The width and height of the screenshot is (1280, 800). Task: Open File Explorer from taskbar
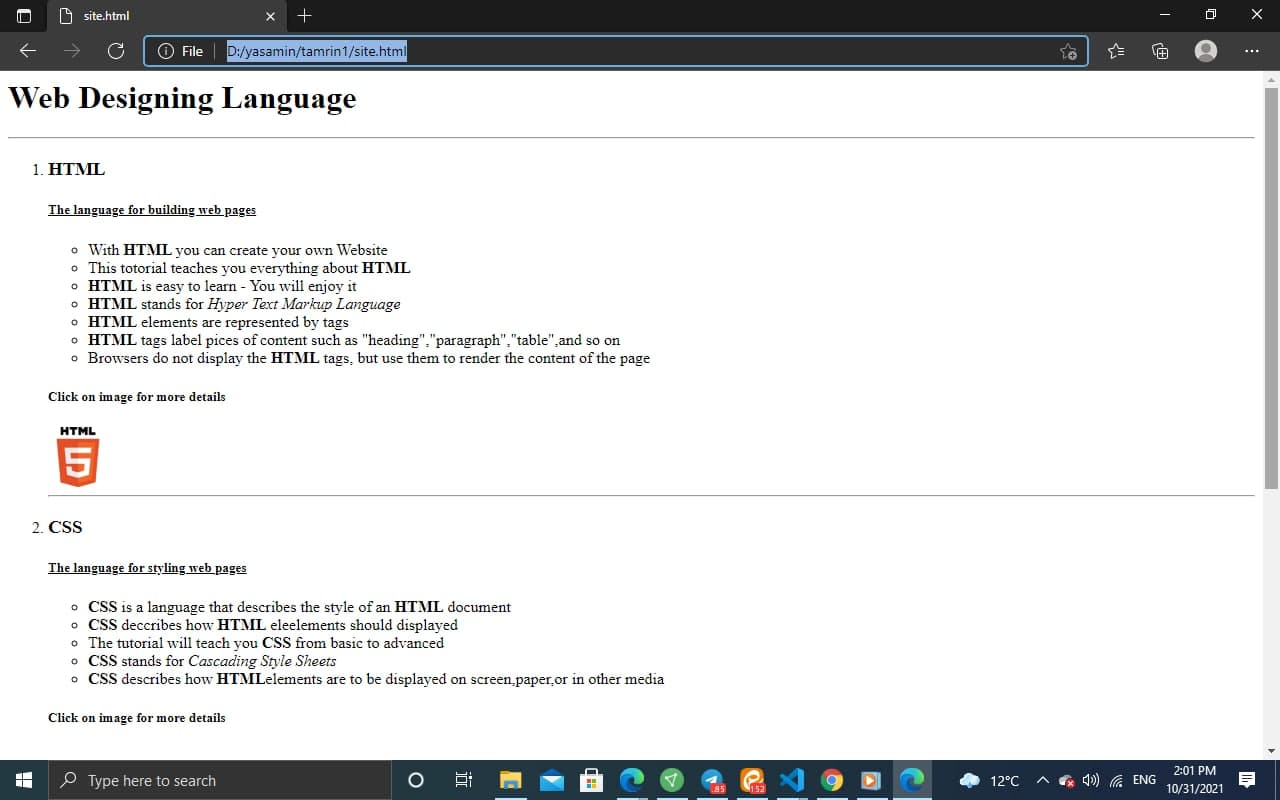pyautogui.click(x=511, y=780)
